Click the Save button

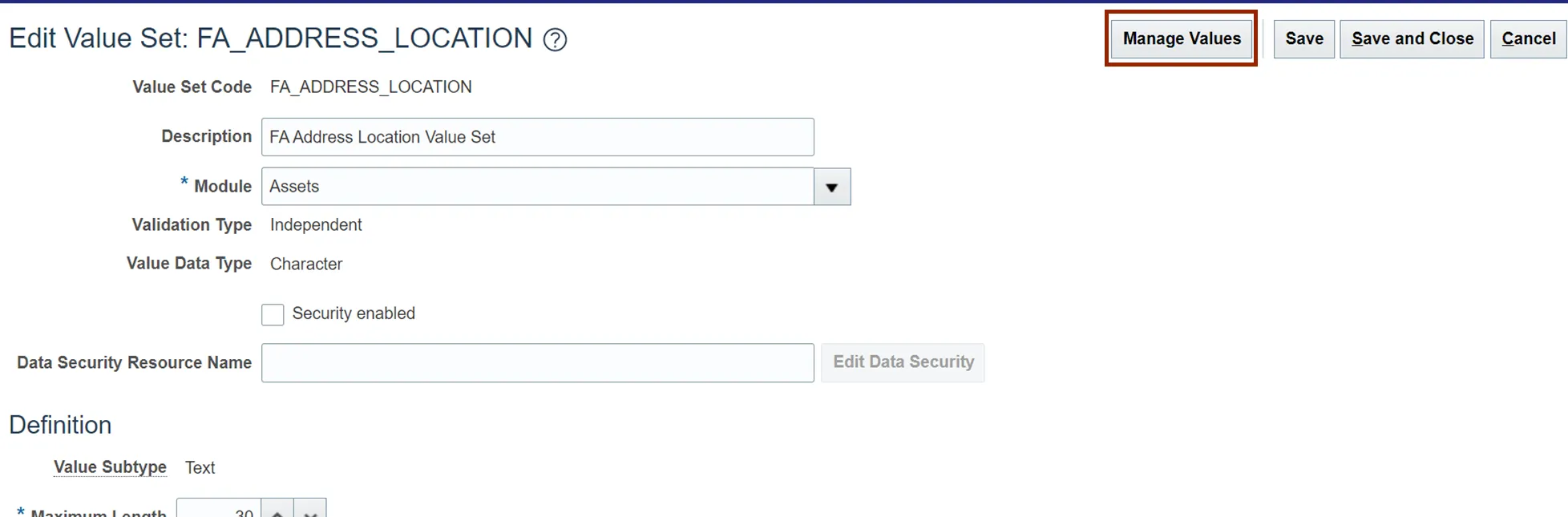pos(1304,38)
